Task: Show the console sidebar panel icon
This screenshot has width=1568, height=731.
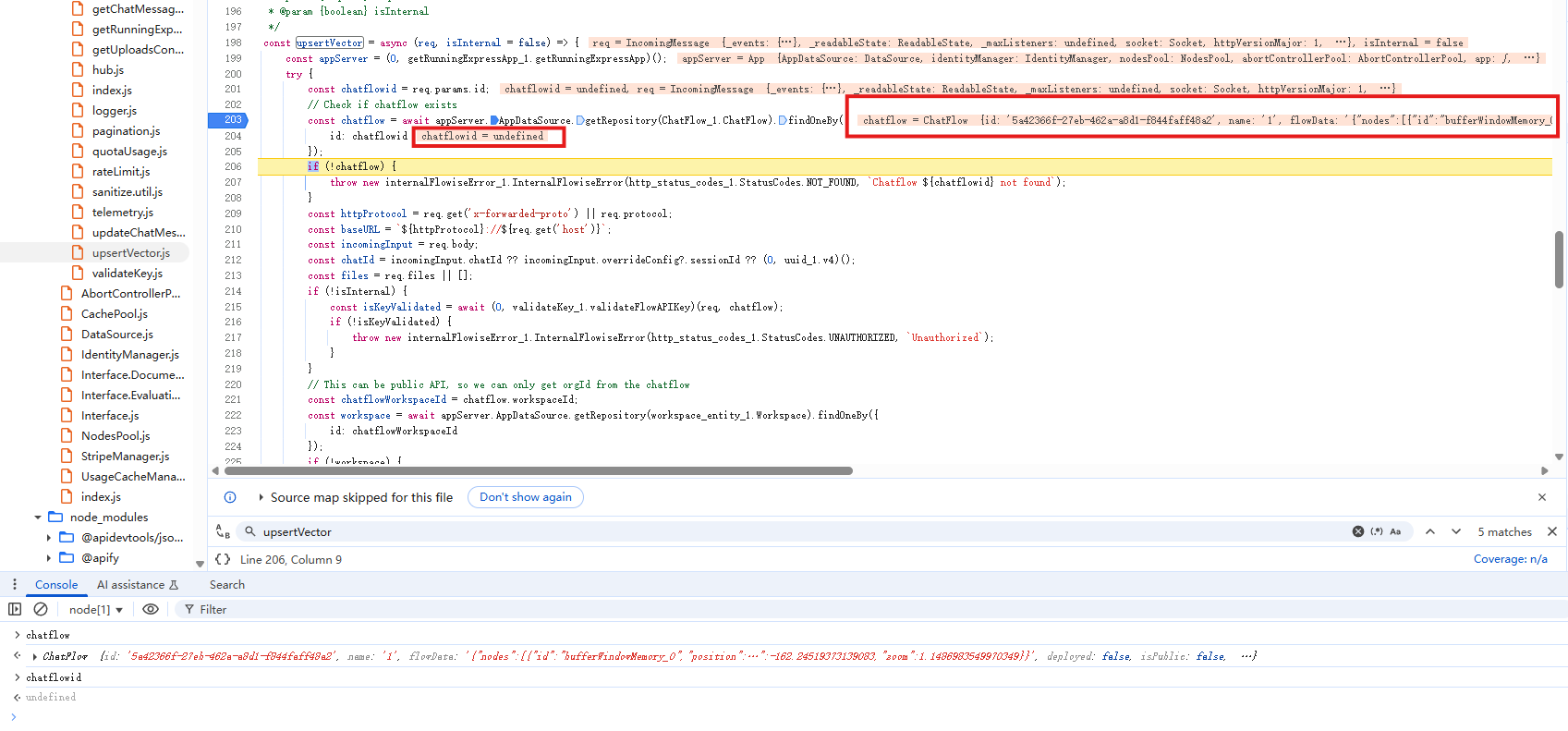Action: (x=15, y=609)
